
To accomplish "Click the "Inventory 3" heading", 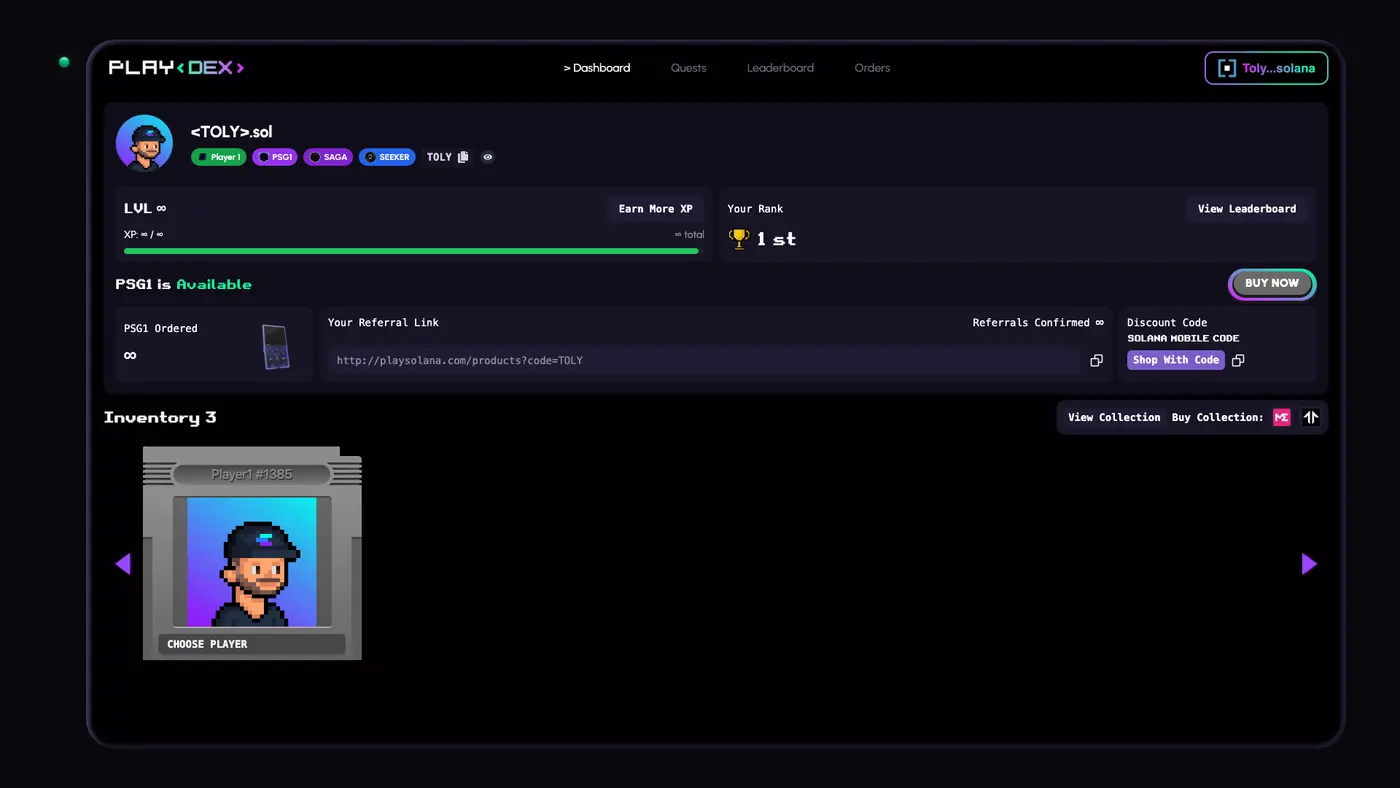I will coord(160,417).
